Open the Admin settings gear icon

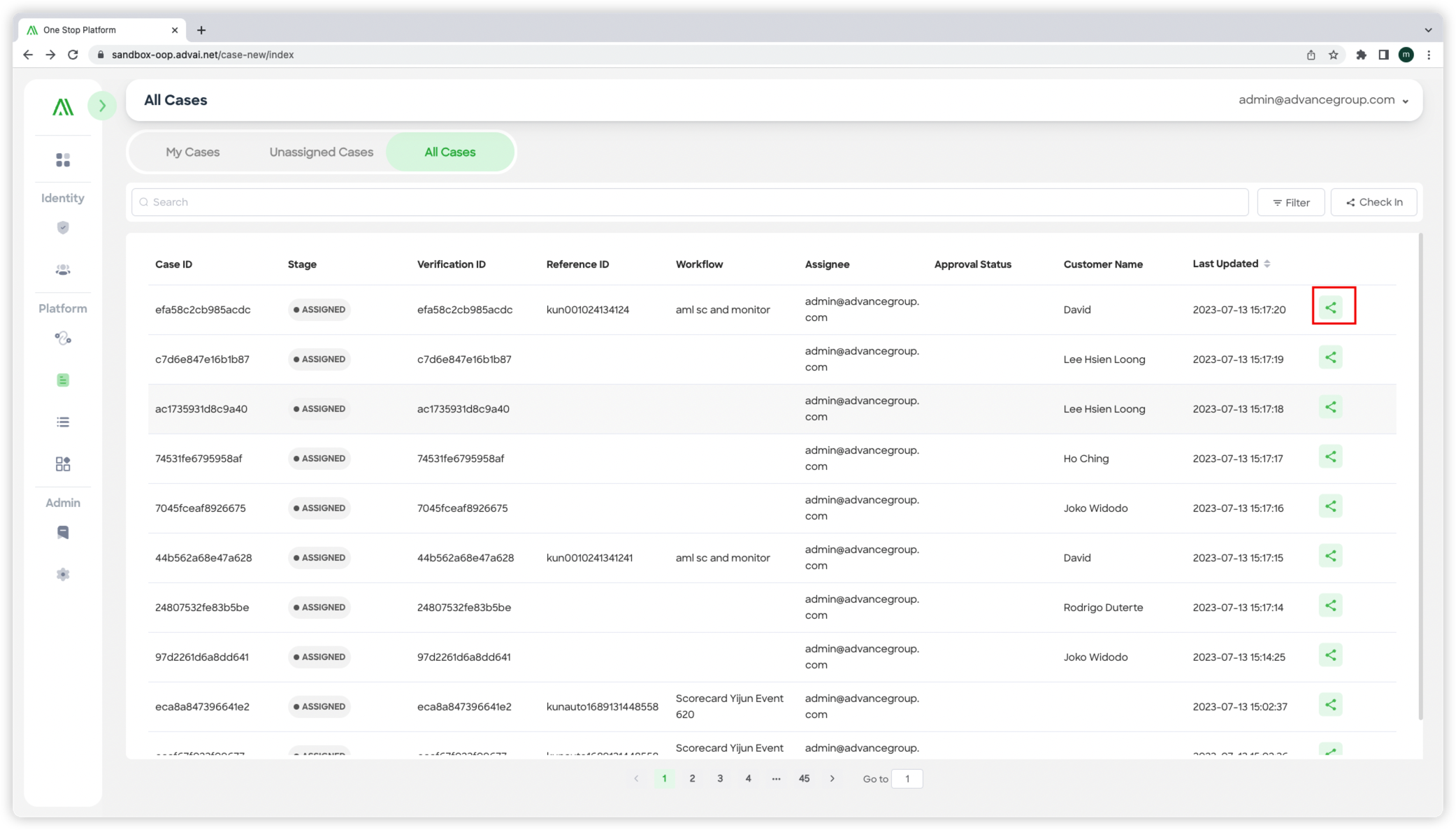[63, 574]
